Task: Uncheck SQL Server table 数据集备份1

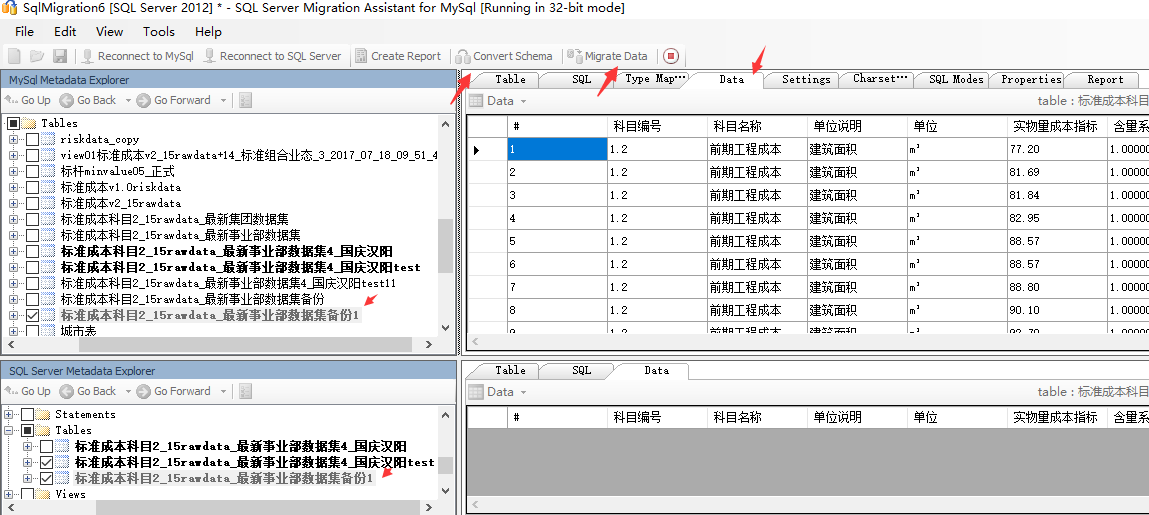Action: click(47, 478)
